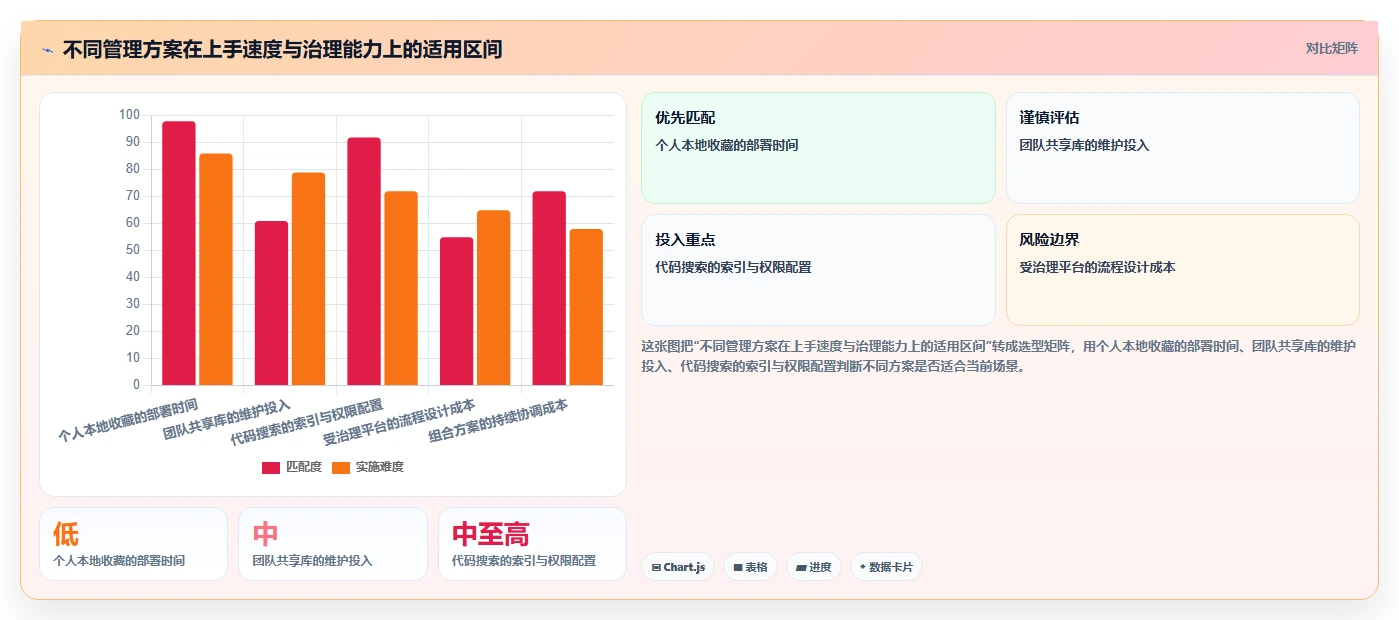The height and width of the screenshot is (620, 1399).
Task: Click the description paragraph starting 这张图把
Action: (x=999, y=356)
